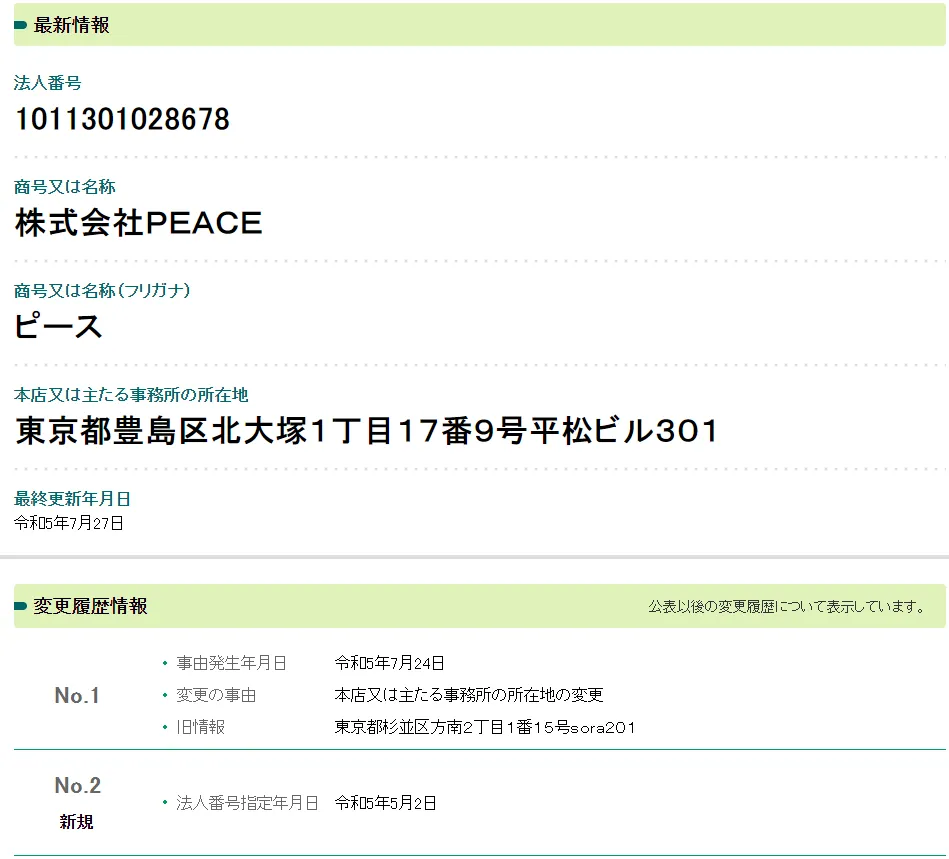
Task: Select the 最新情報 section heading
Action: pos(72,25)
